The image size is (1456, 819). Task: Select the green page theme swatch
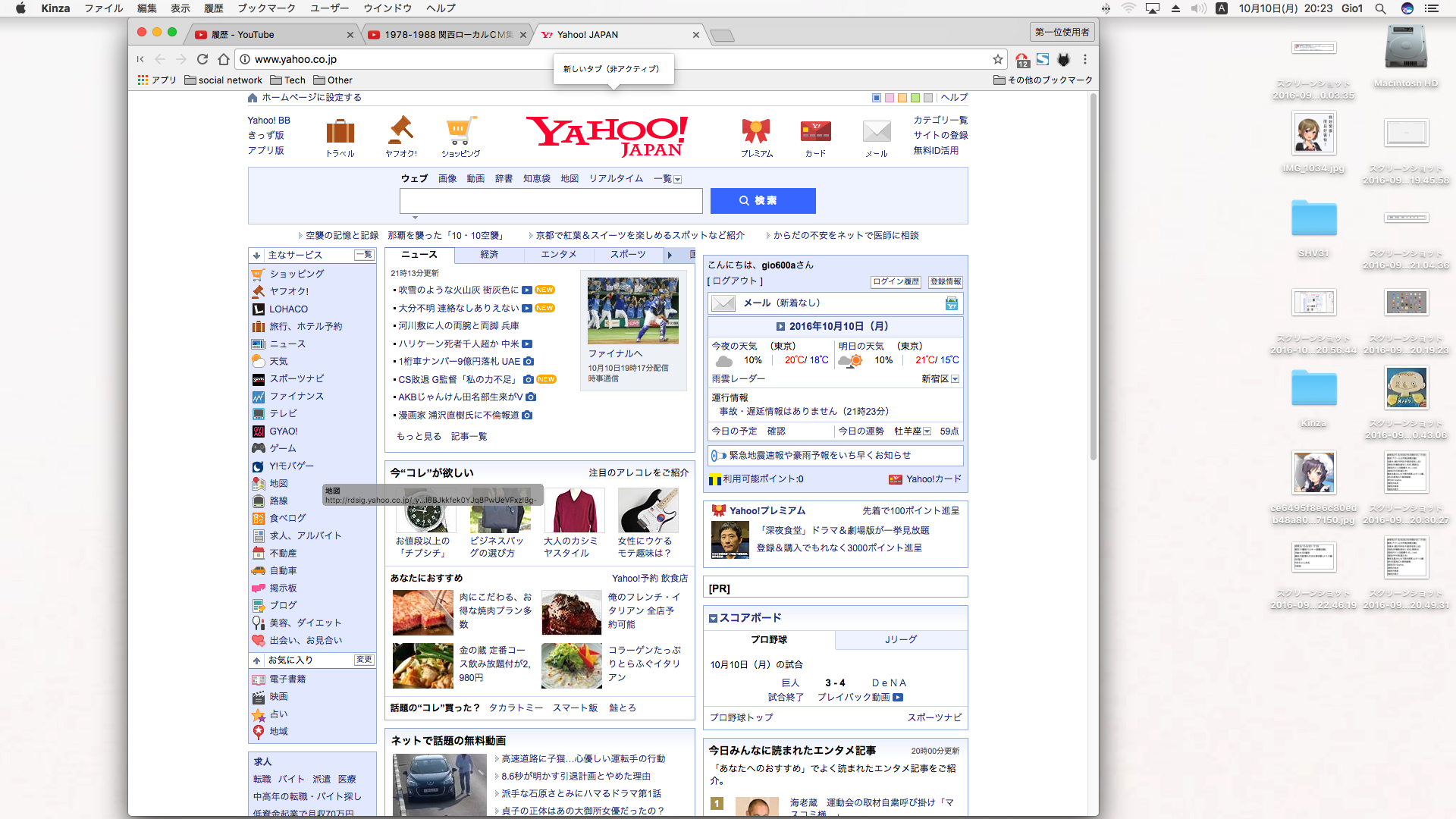point(915,98)
